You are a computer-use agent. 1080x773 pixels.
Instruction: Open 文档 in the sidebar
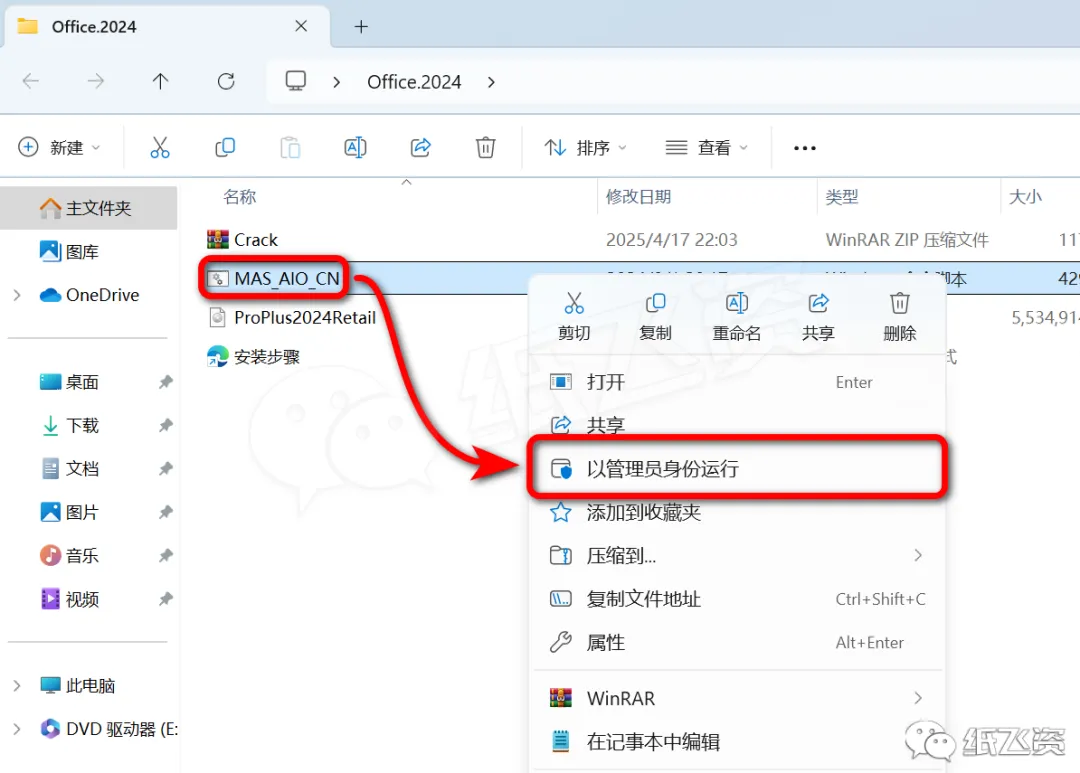pyautogui.click(x=70, y=468)
